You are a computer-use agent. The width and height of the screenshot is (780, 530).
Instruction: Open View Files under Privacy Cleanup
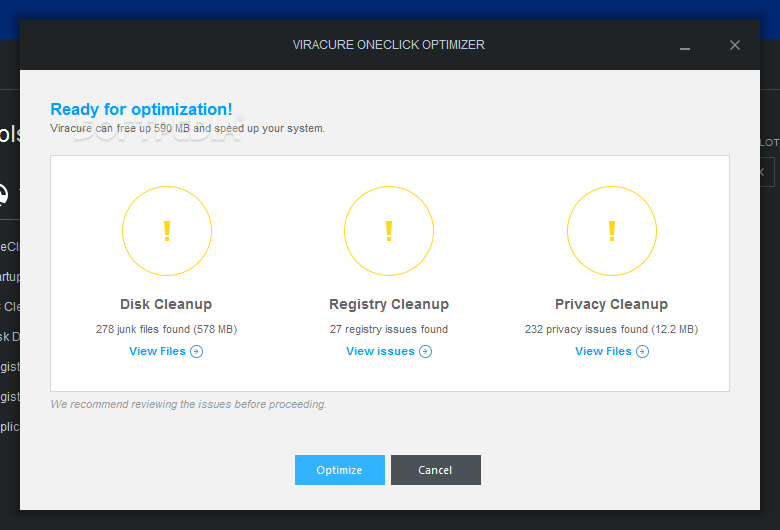coord(612,351)
